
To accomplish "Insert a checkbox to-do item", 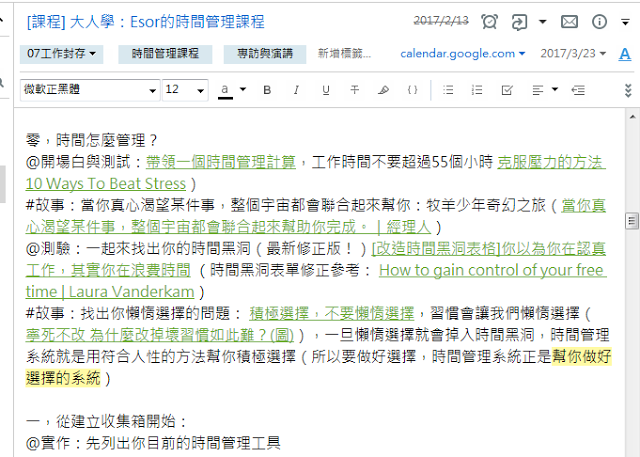I will pos(506,90).
